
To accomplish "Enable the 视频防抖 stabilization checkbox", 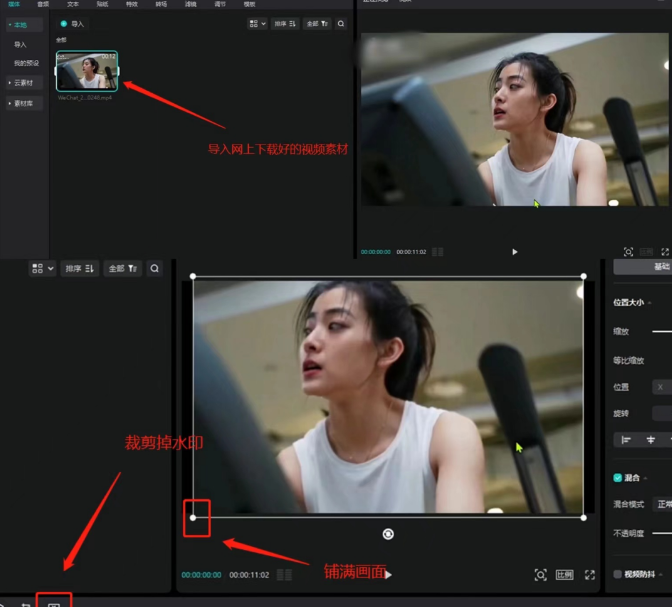I will point(618,574).
